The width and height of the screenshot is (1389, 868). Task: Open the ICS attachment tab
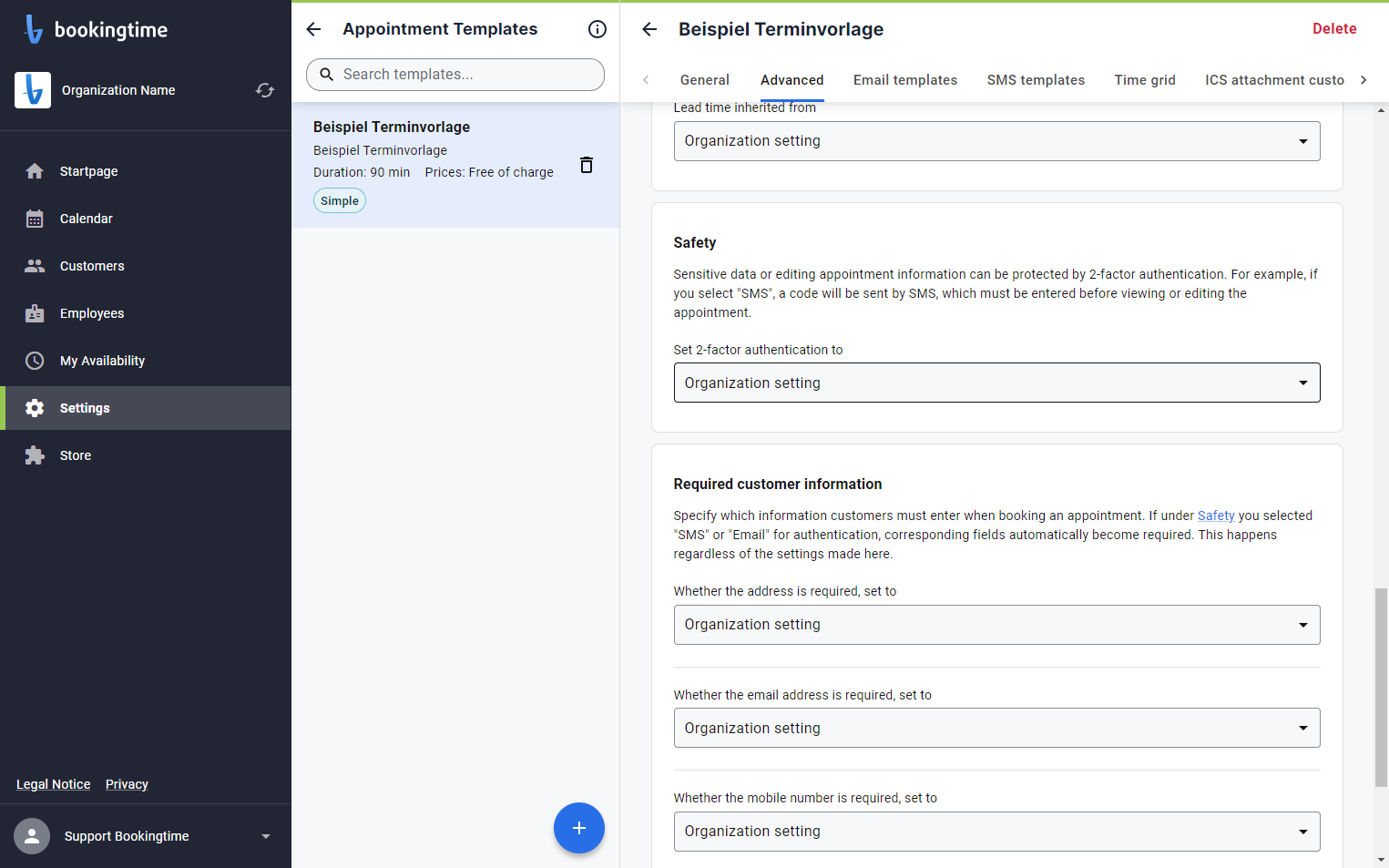coord(1274,80)
